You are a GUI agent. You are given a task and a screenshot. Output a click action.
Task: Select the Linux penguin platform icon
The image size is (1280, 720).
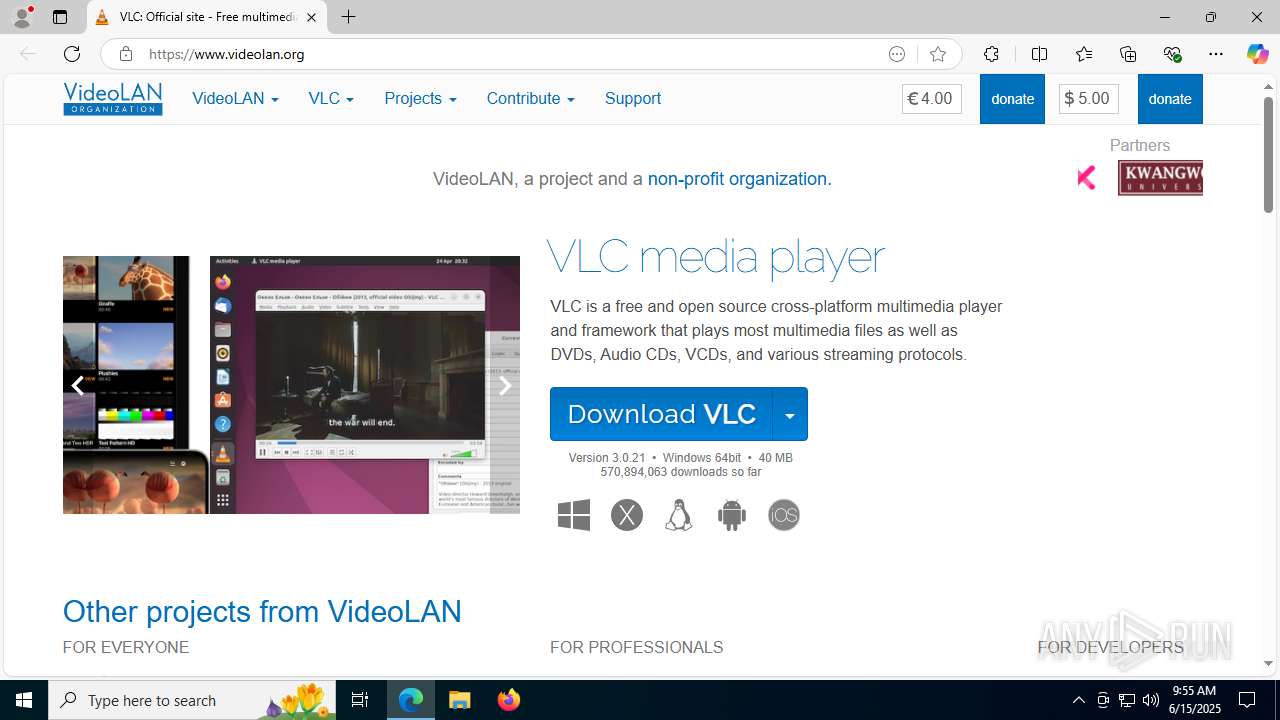coord(679,515)
